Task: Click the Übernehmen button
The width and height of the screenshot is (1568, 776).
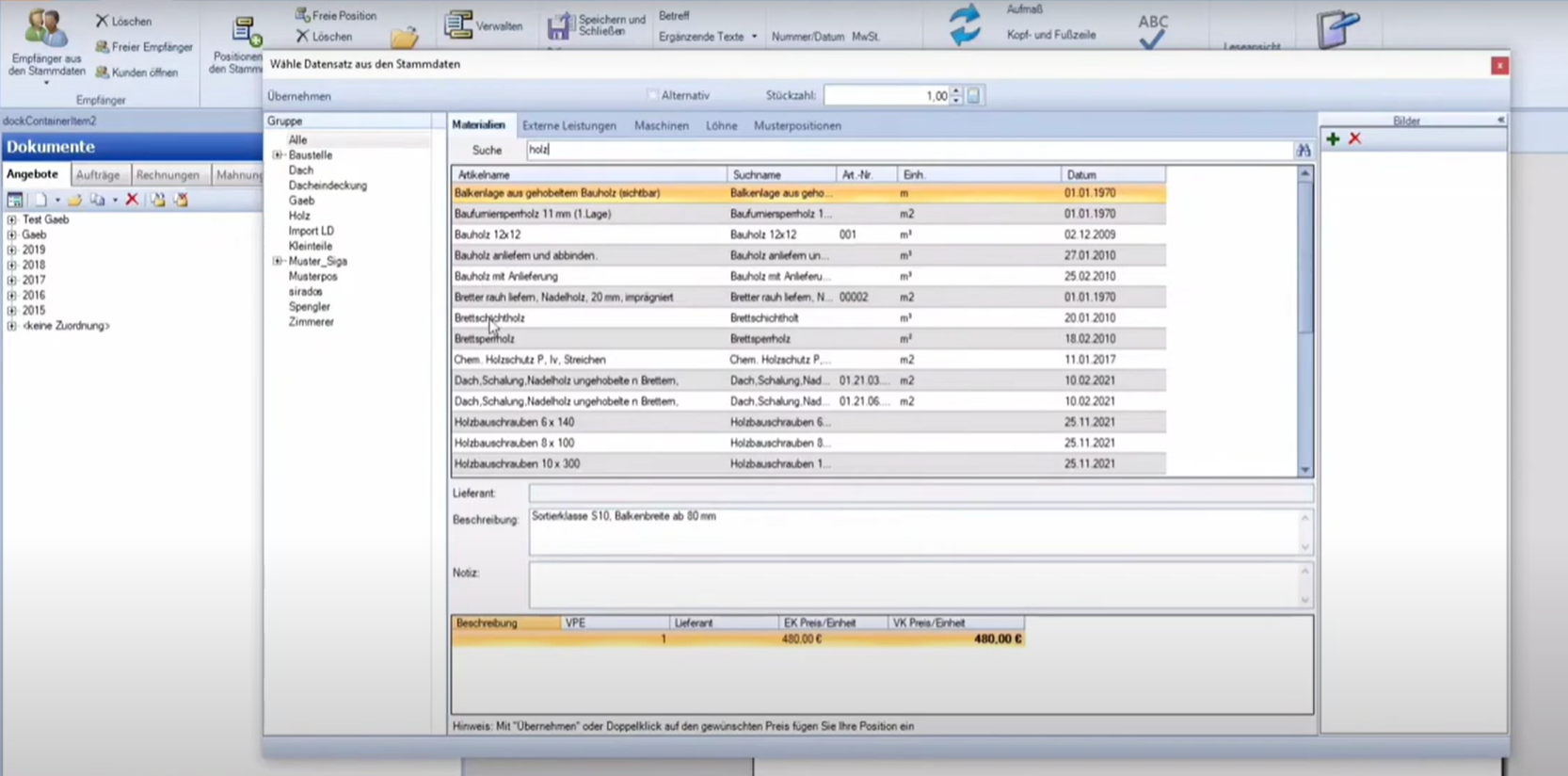Action: click(299, 96)
